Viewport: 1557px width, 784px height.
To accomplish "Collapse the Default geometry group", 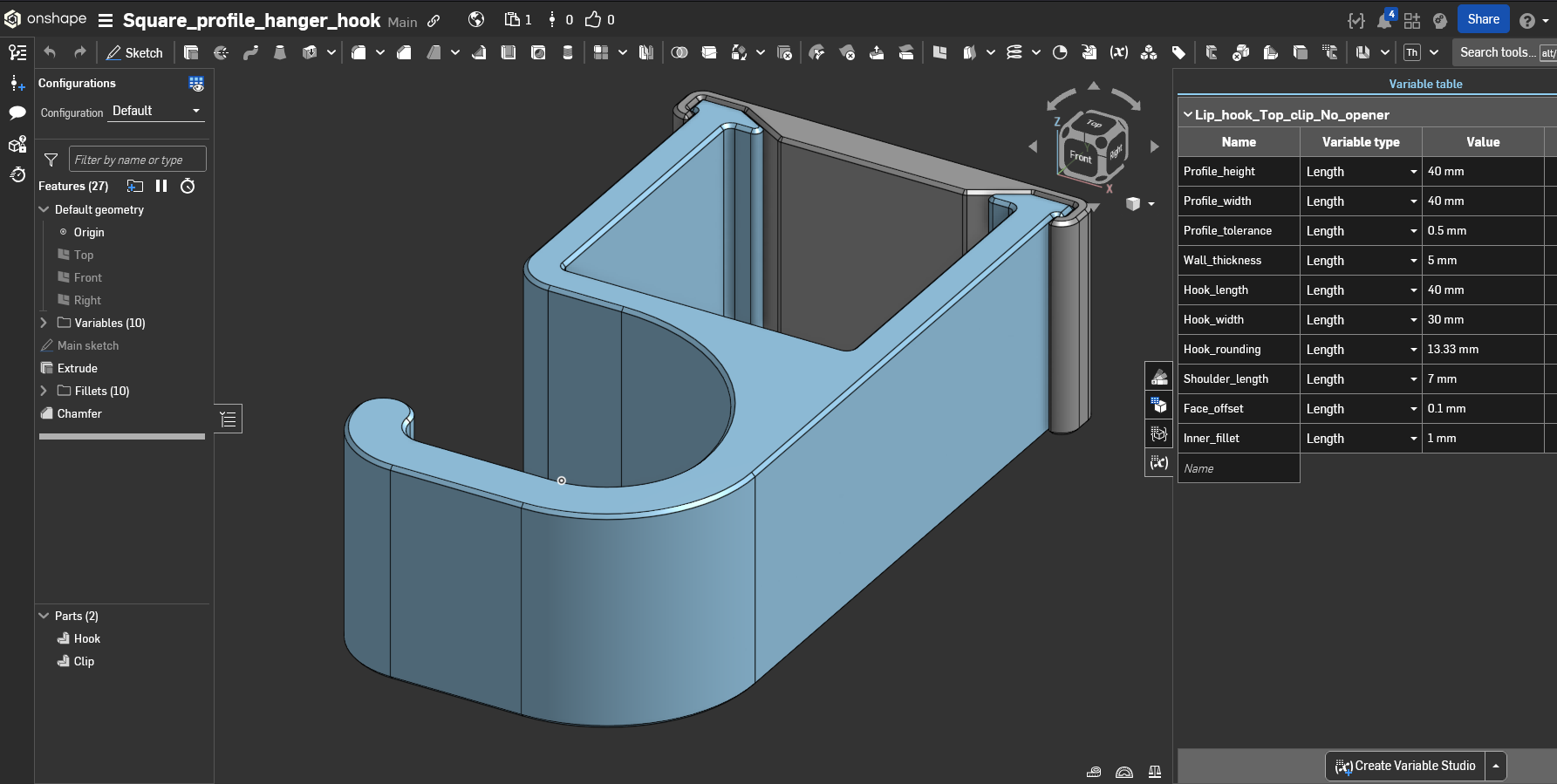I will (x=44, y=209).
